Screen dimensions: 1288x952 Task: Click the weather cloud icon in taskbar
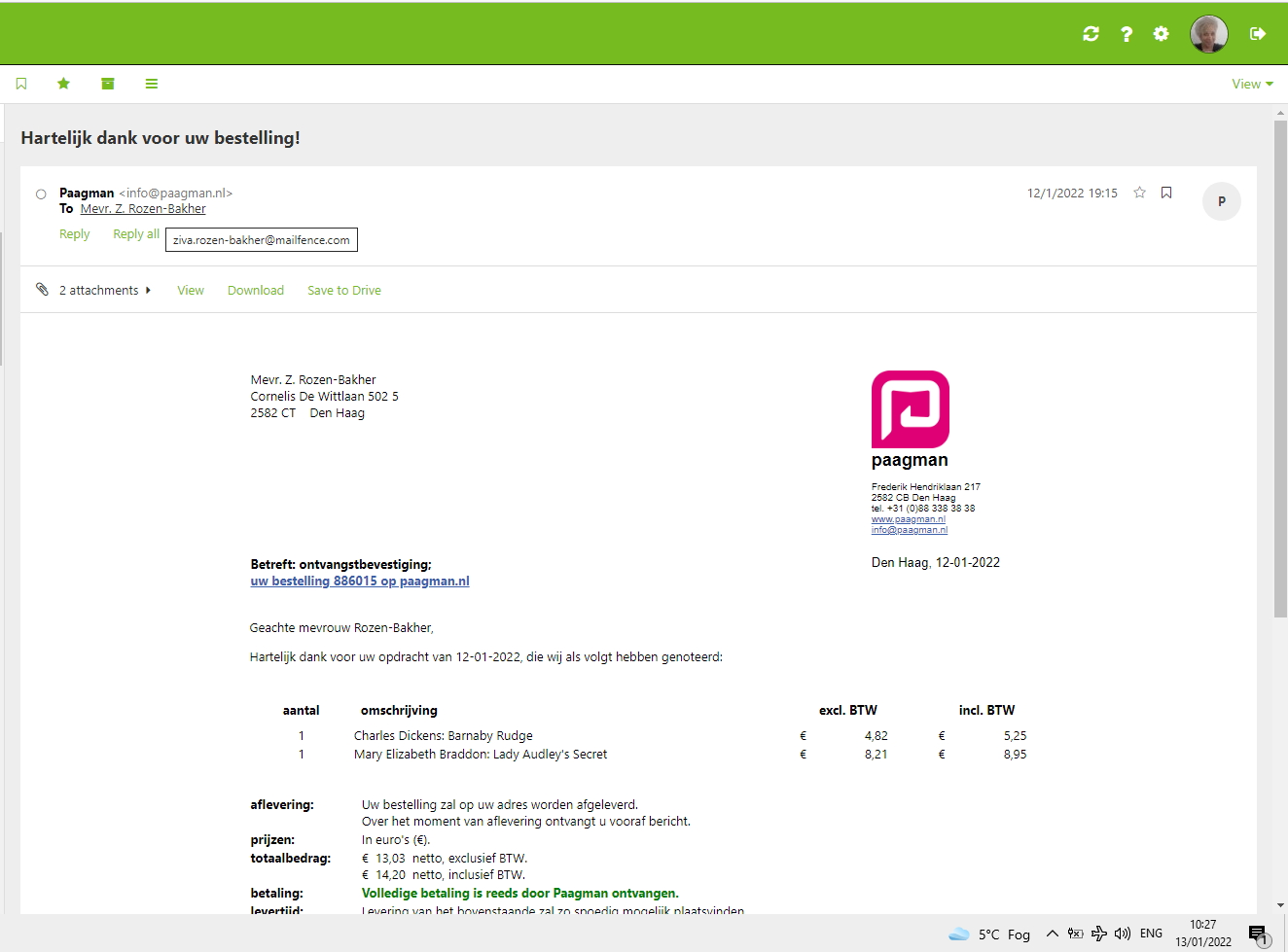coord(959,934)
